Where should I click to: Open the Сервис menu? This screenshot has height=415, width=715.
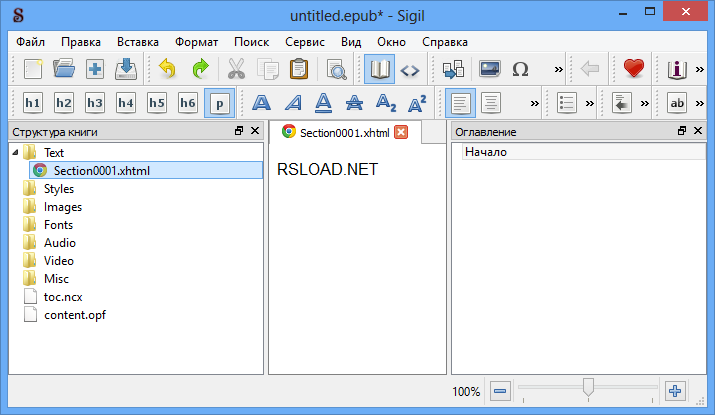pyautogui.click(x=305, y=42)
